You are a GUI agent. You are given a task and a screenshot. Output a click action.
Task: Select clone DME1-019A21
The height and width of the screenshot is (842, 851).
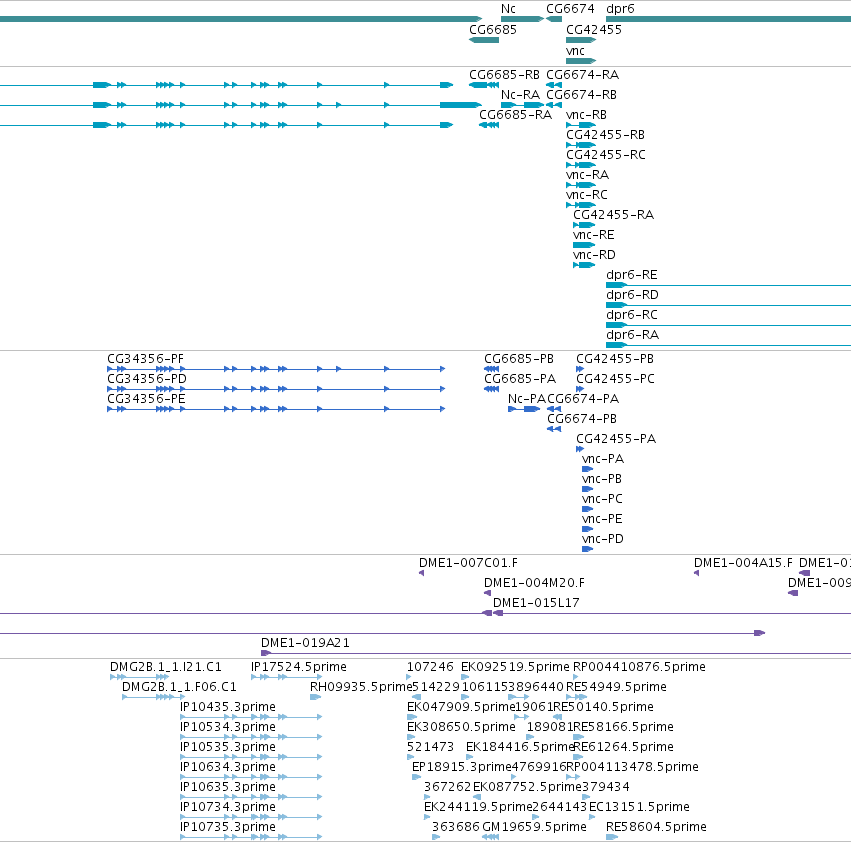[306, 643]
